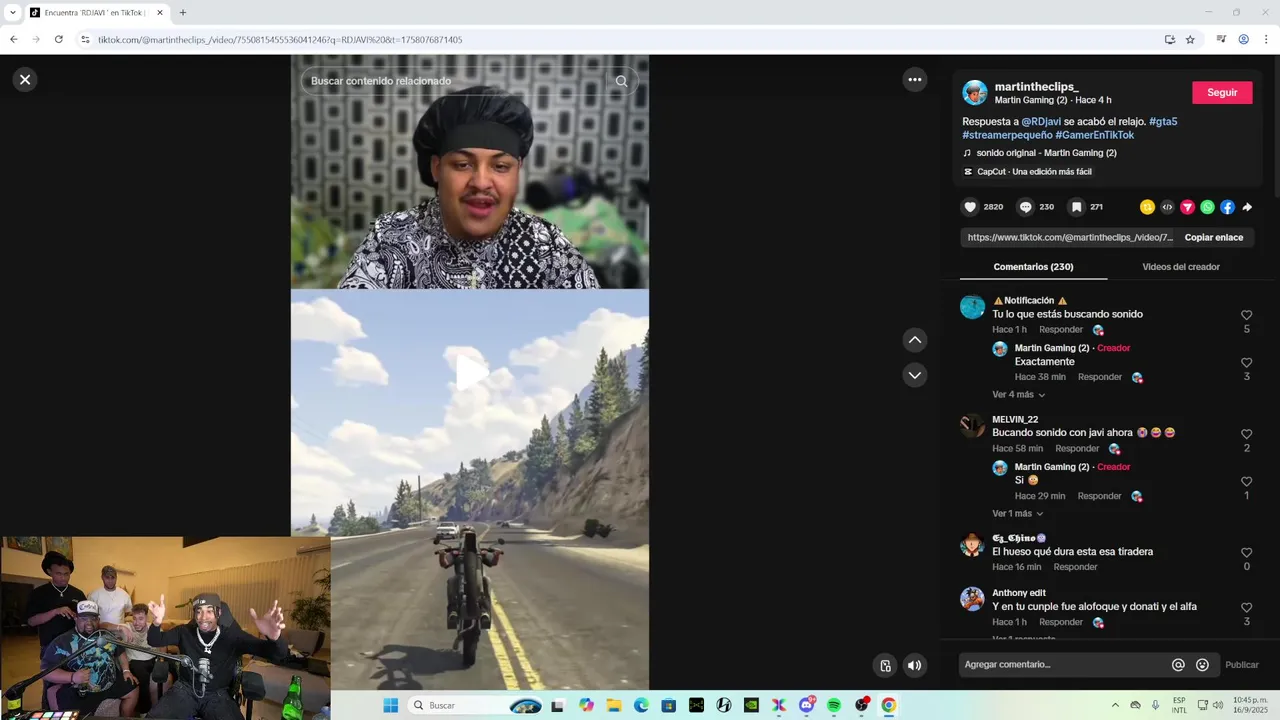Open Chrome's tab search dropdown arrow
The image size is (1280, 720).
(x=12, y=13)
